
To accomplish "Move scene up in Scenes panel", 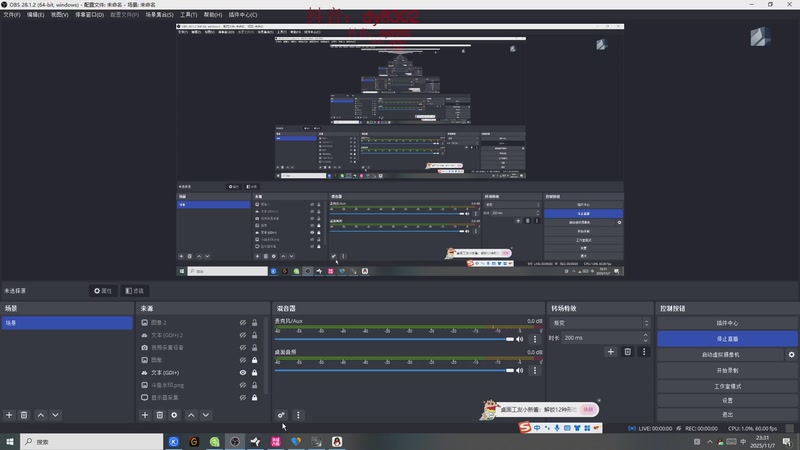I will click(x=41, y=415).
